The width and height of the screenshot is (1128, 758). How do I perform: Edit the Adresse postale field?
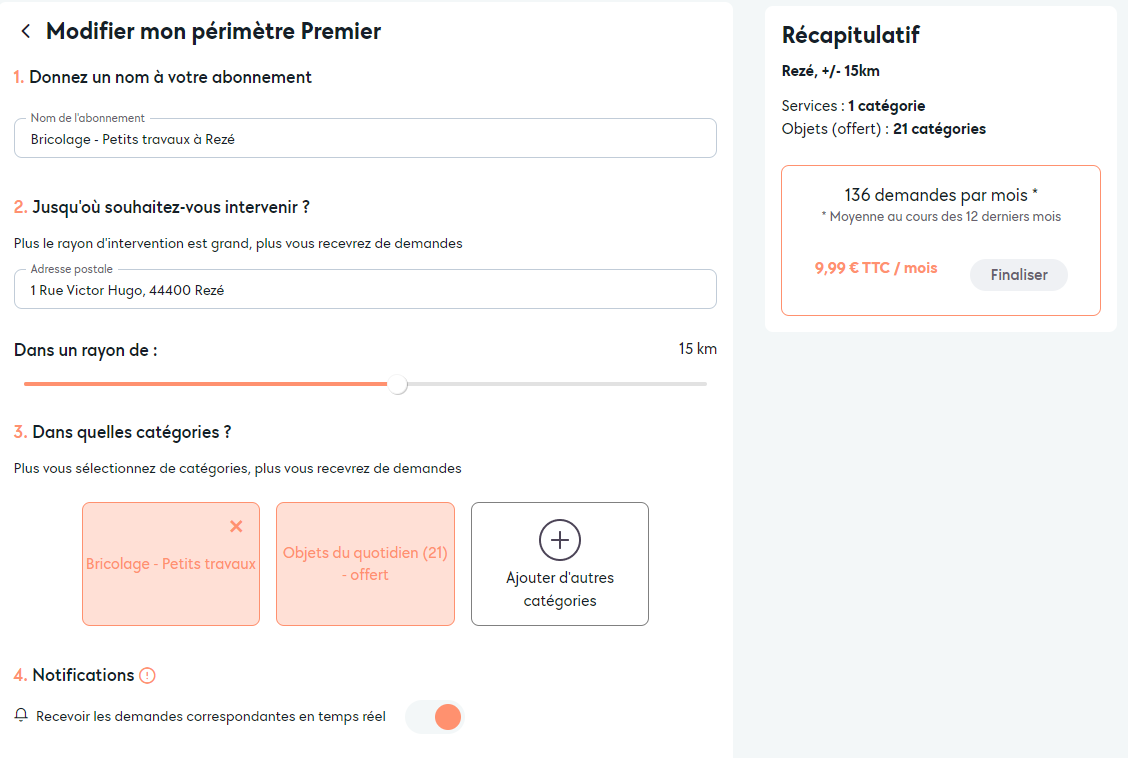(x=365, y=290)
